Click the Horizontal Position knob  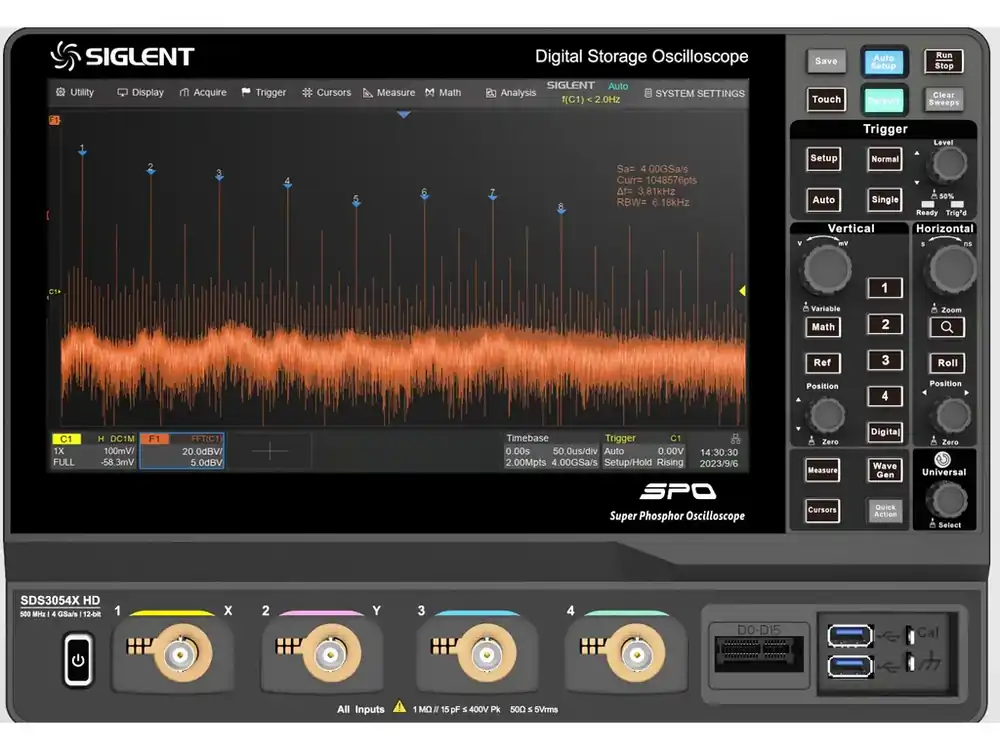pyautogui.click(x=951, y=415)
